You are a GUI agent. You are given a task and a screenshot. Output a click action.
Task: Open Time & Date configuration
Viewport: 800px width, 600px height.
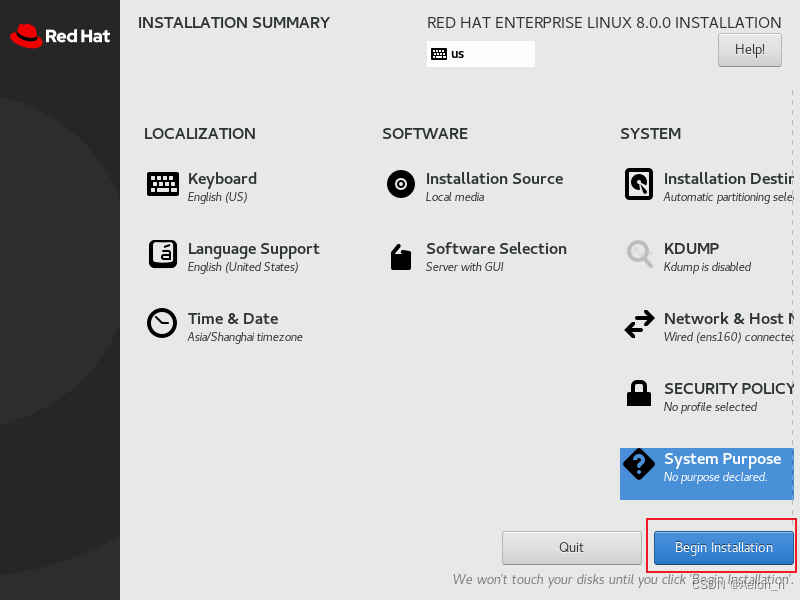[x=233, y=318]
